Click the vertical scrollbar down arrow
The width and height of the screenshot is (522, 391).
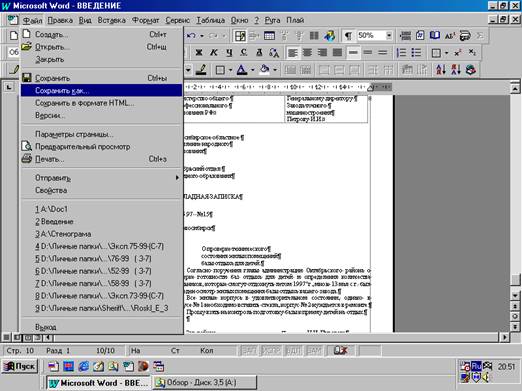(x=515, y=295)
